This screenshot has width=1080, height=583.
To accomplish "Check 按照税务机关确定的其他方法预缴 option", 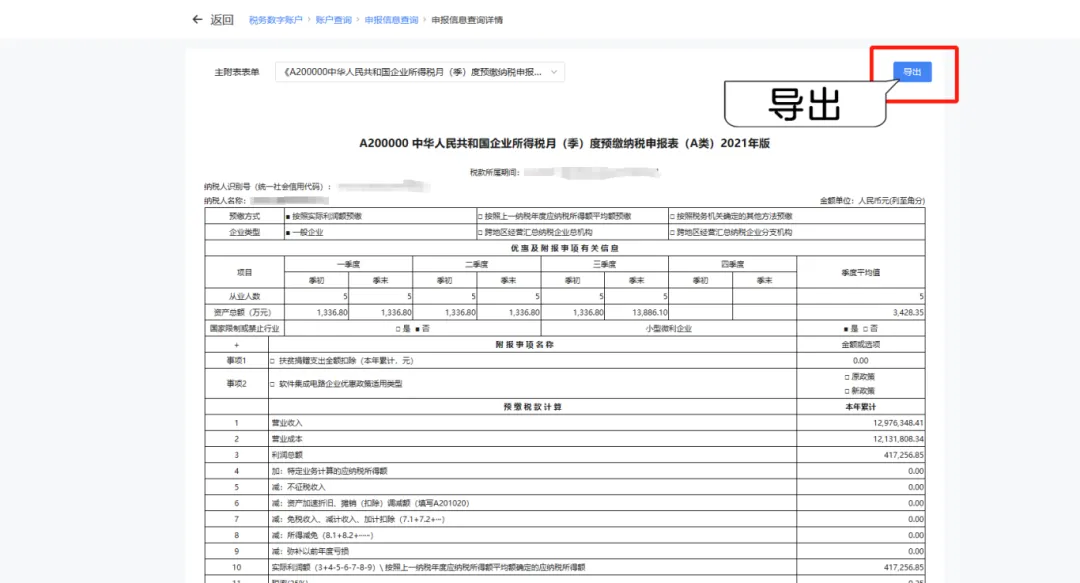I will (x=672, y=216).
